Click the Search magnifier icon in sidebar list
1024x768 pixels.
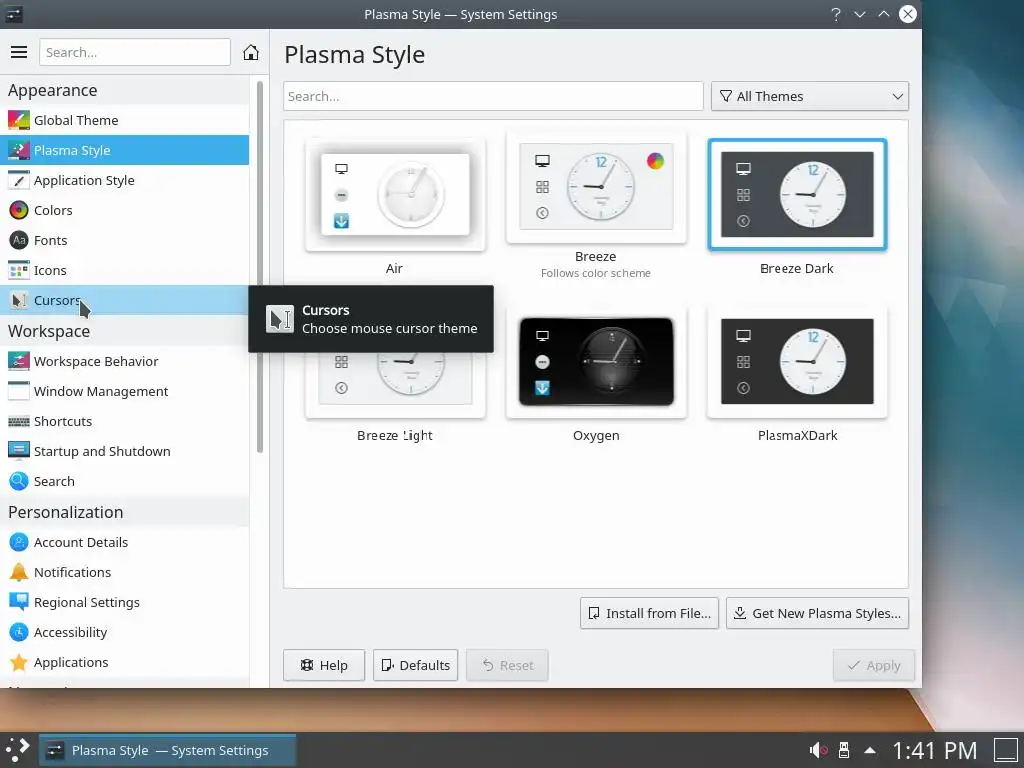[19, 481]
